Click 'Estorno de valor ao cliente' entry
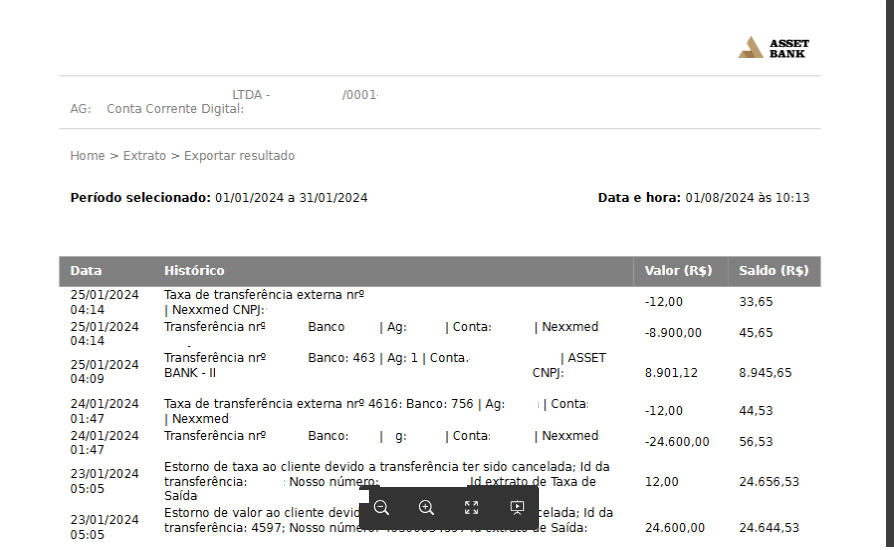Image resolution: width=894 pixels, height=550 pixels. 388,520
